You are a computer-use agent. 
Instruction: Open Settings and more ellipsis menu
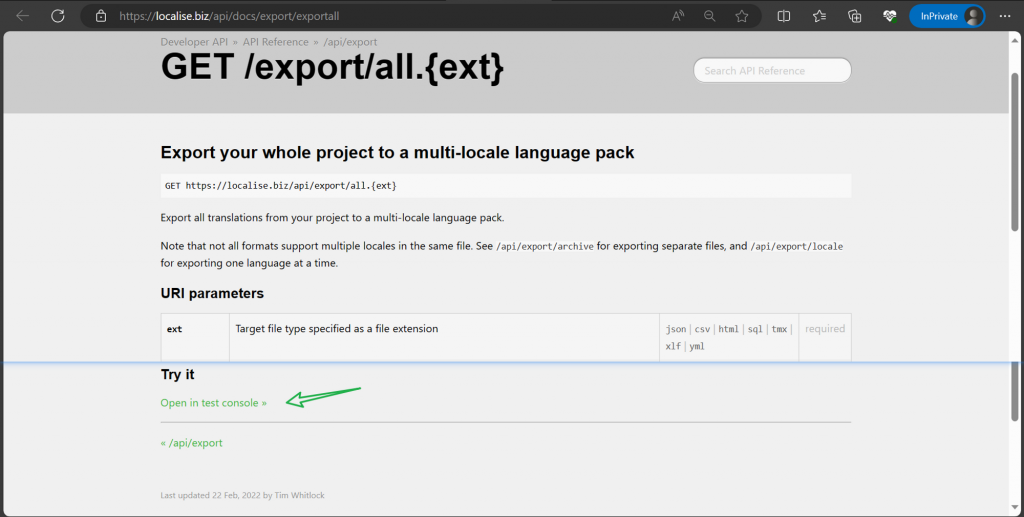[1004, 16]
